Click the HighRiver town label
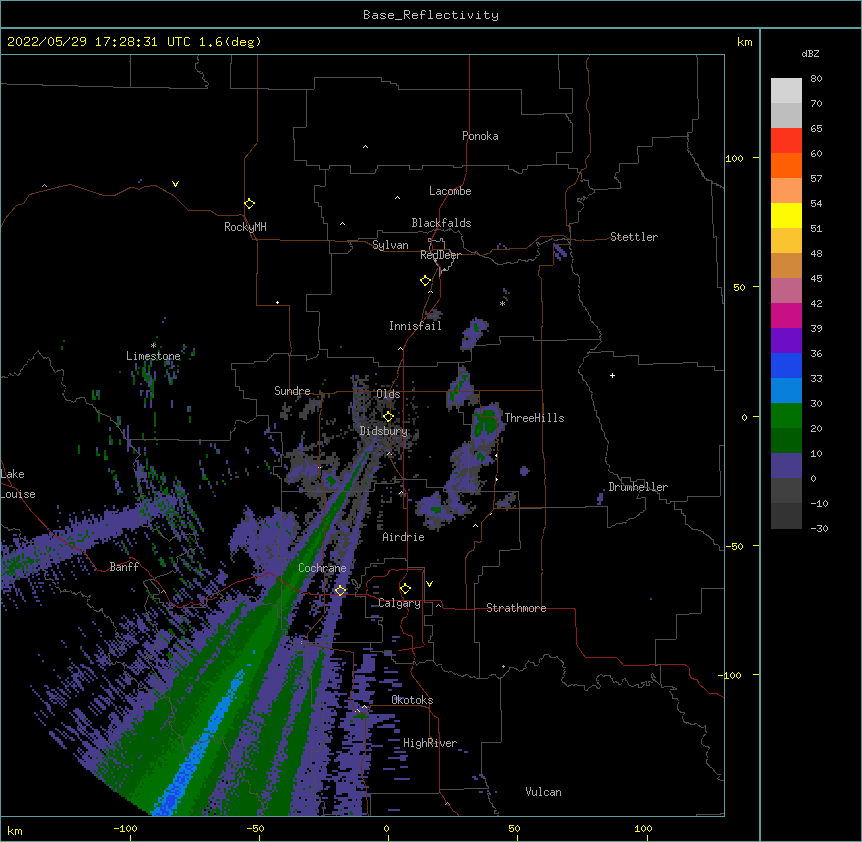Image resolution: width=862 pixels, height=842 pixels. (430, 743)
